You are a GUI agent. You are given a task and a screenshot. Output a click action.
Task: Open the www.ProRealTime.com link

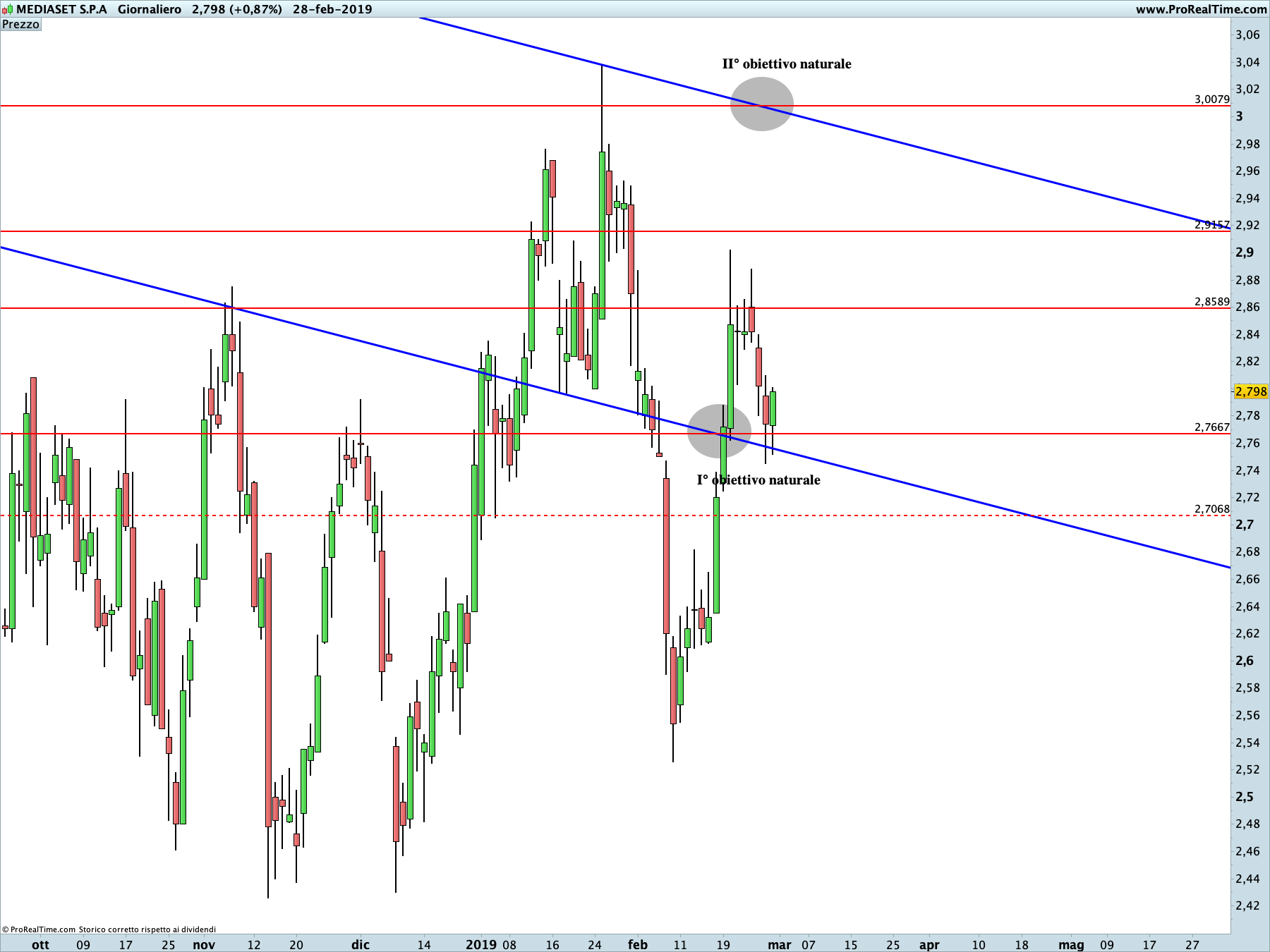[x=1201, y=9]
